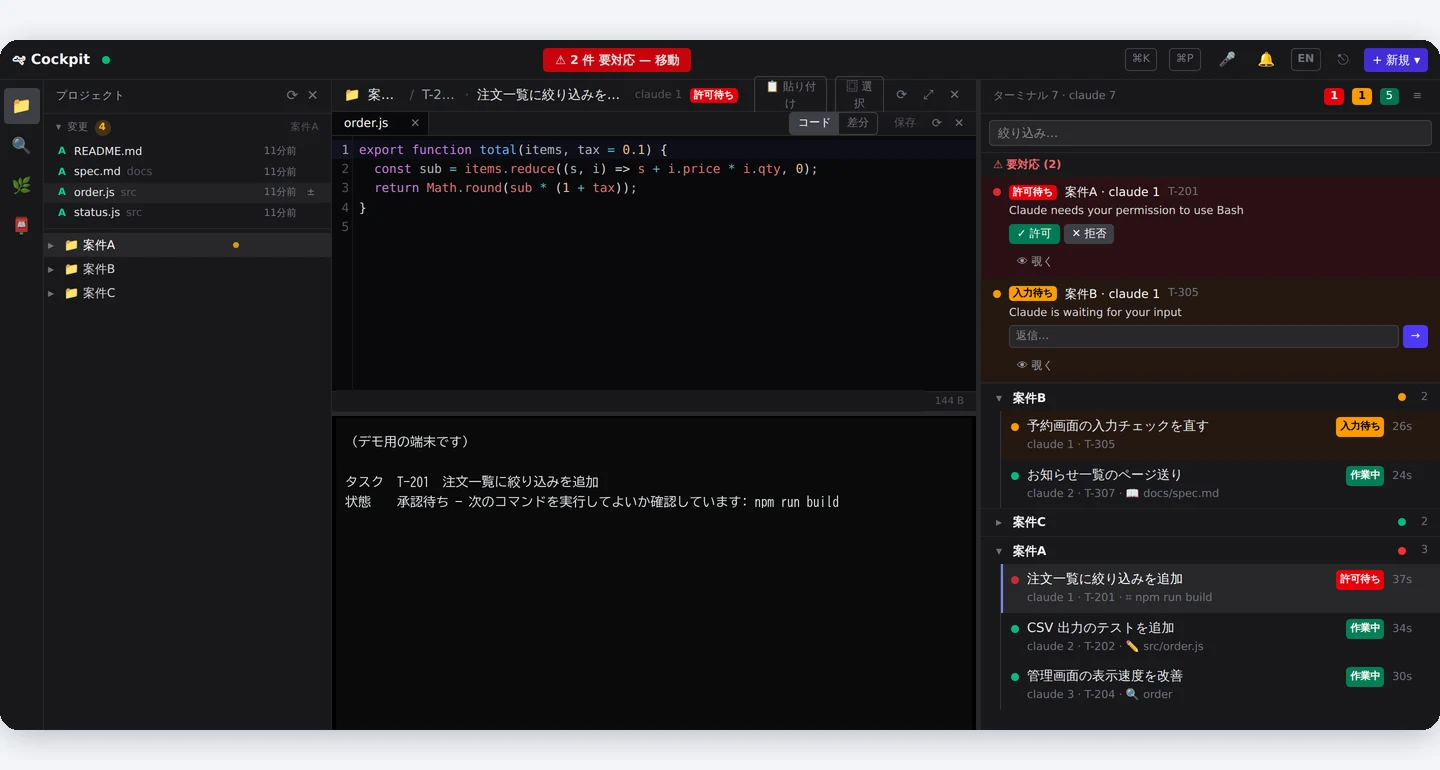This screenshot has width=1440, height=770.
Task: Toggle the EN language button
Action: pyautogui.click(x=1305, y=59)
